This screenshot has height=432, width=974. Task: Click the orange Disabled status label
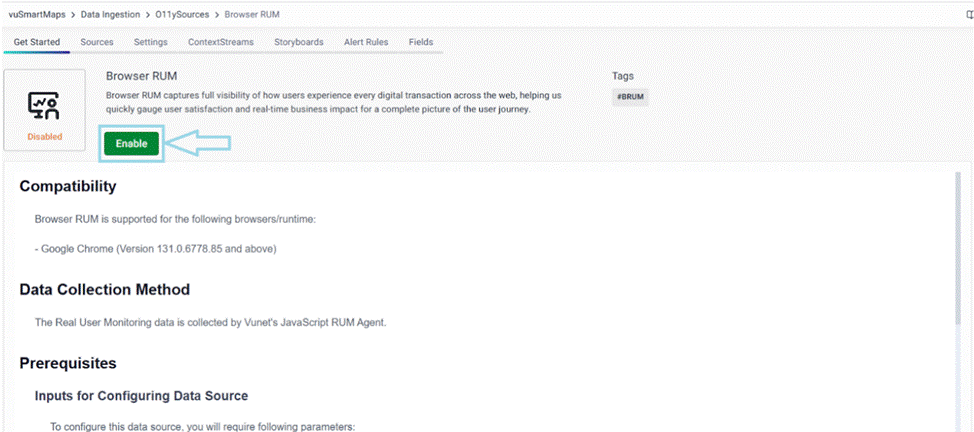pos(44,136)
